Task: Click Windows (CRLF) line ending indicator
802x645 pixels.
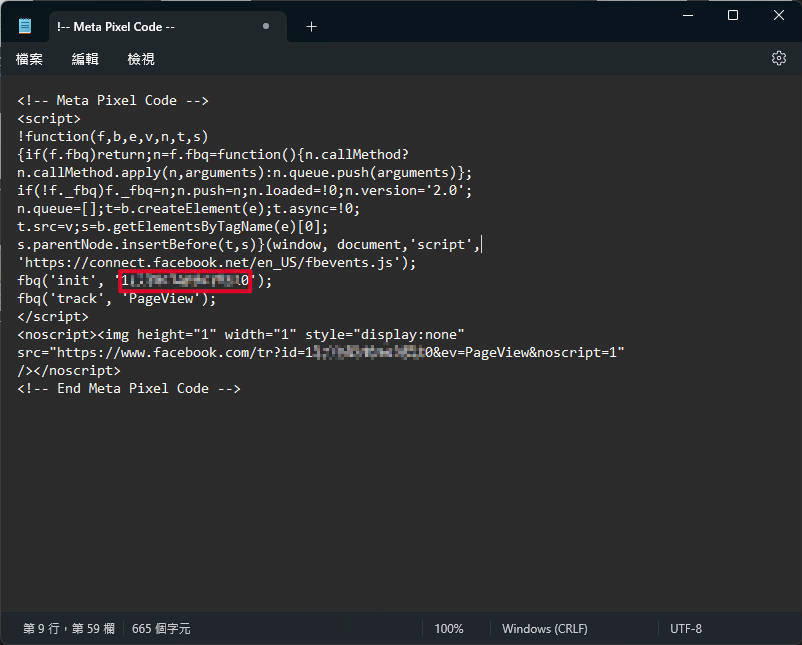Action: pos(544,629)
